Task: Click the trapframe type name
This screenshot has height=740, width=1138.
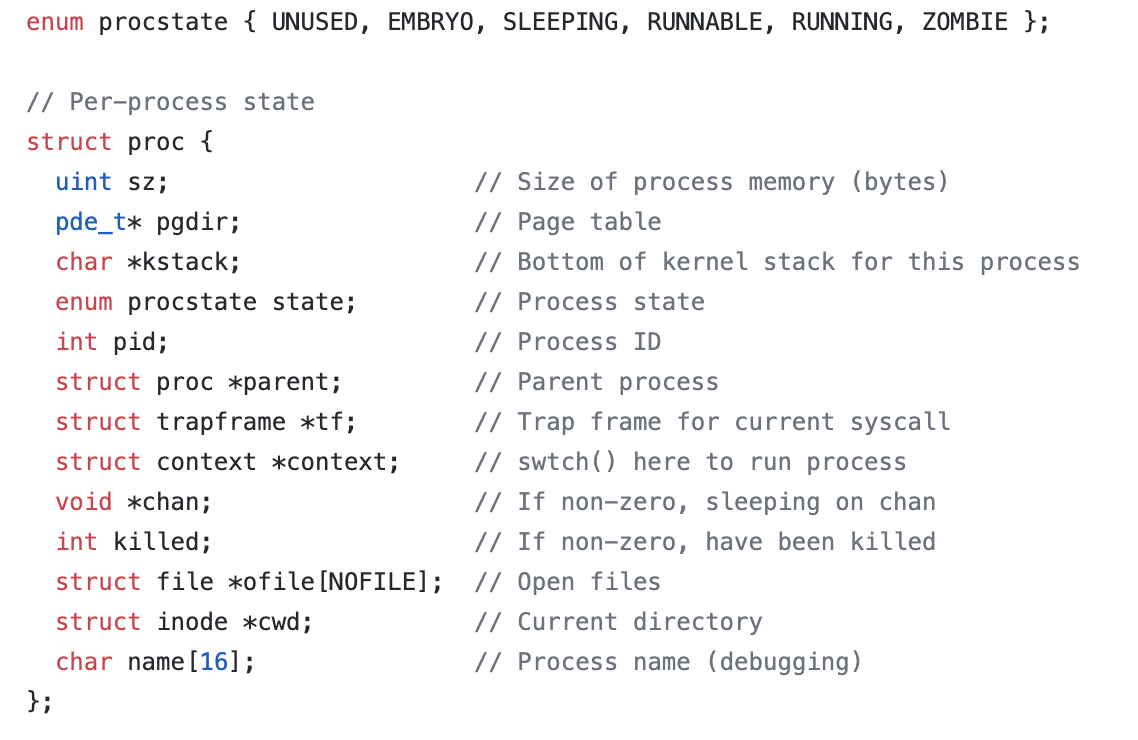Action: tap(221, 422)
